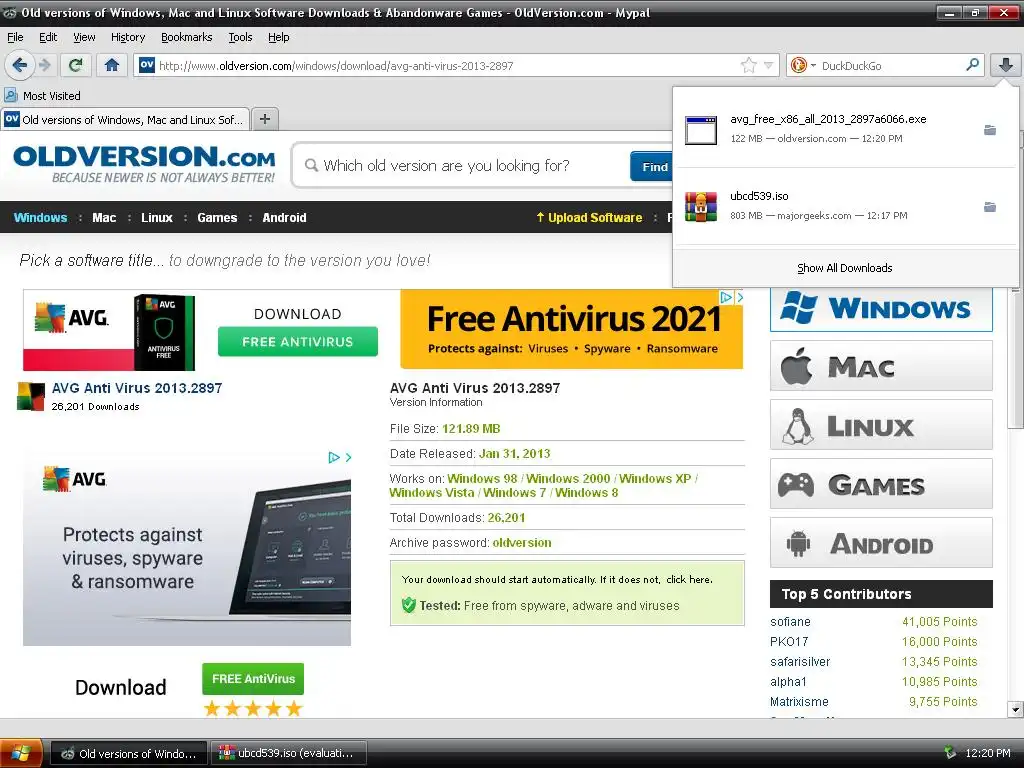This screenshot has height=768, width=1024.
Task: Click the Windows Start button
Action: pyautogui.click(x=21, y=753)
